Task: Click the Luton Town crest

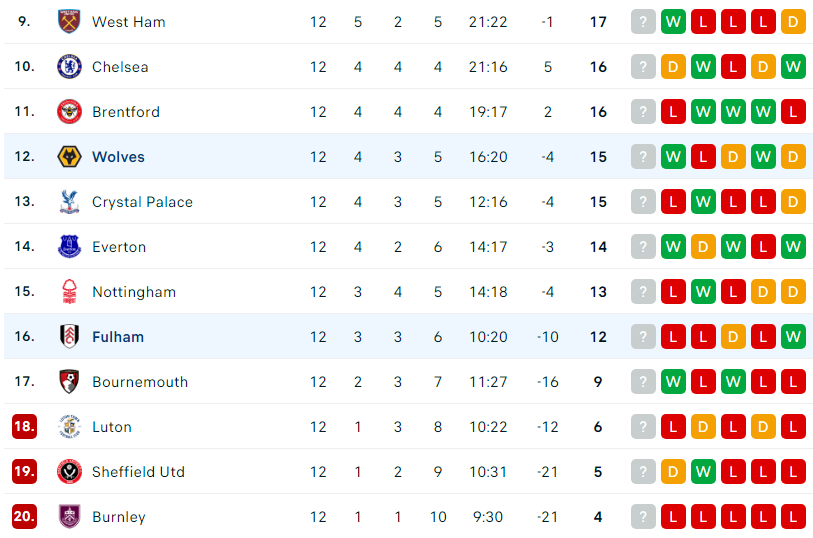Action: coord(69,427)
